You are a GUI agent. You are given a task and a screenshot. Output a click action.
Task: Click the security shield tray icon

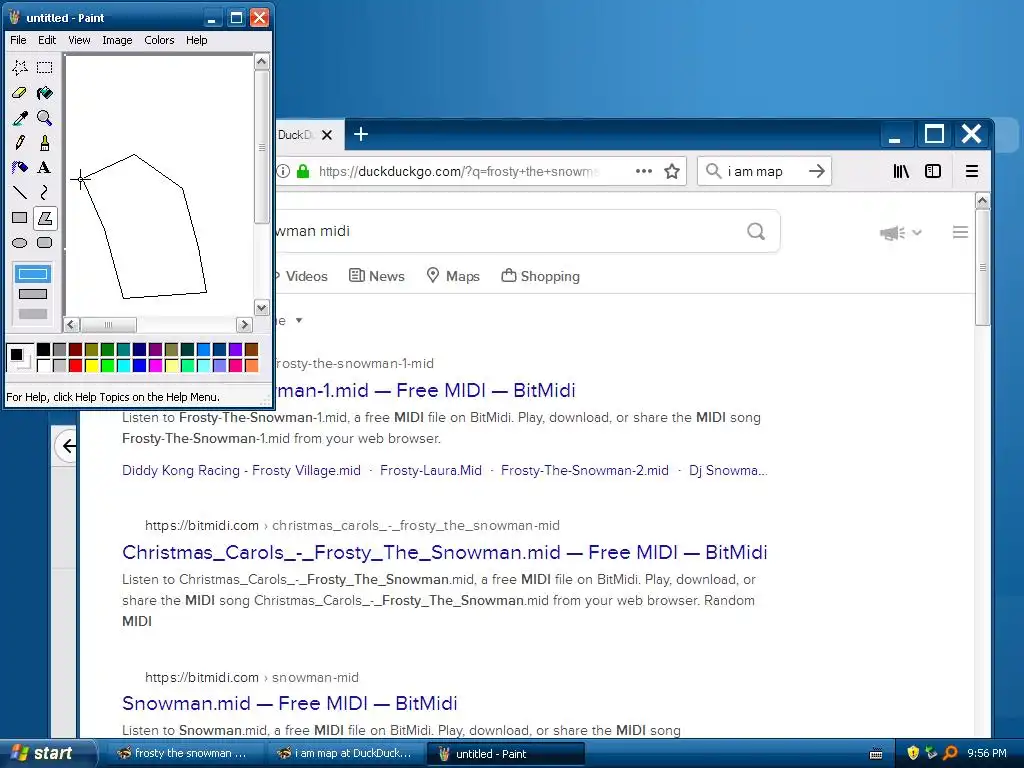coord(913,754)
